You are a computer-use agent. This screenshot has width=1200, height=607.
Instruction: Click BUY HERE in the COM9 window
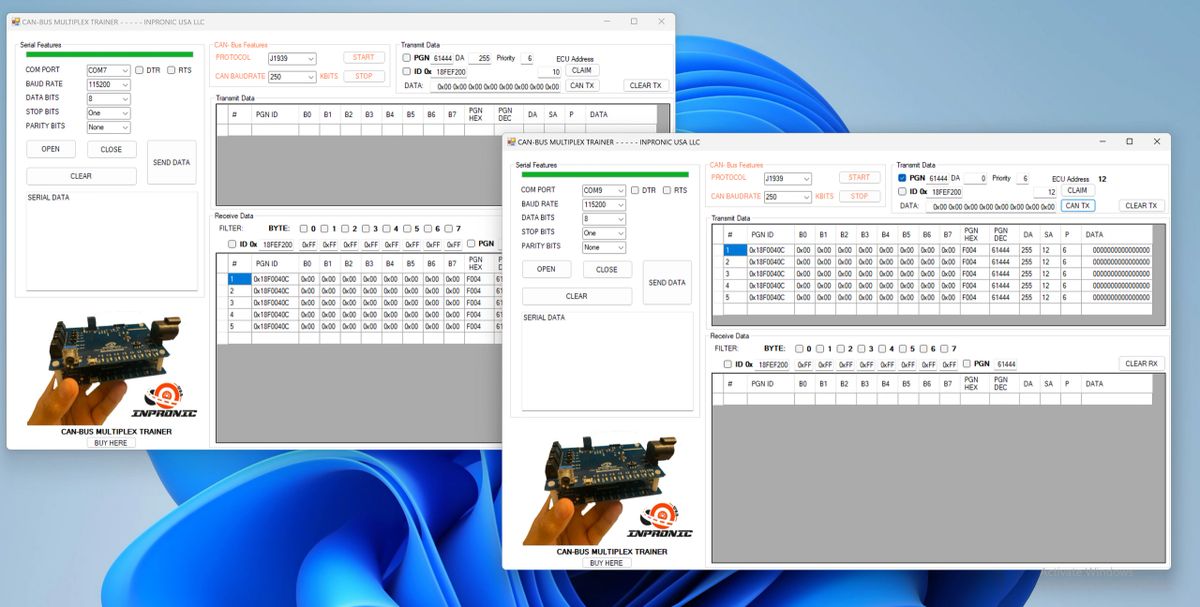pos(606,563)
